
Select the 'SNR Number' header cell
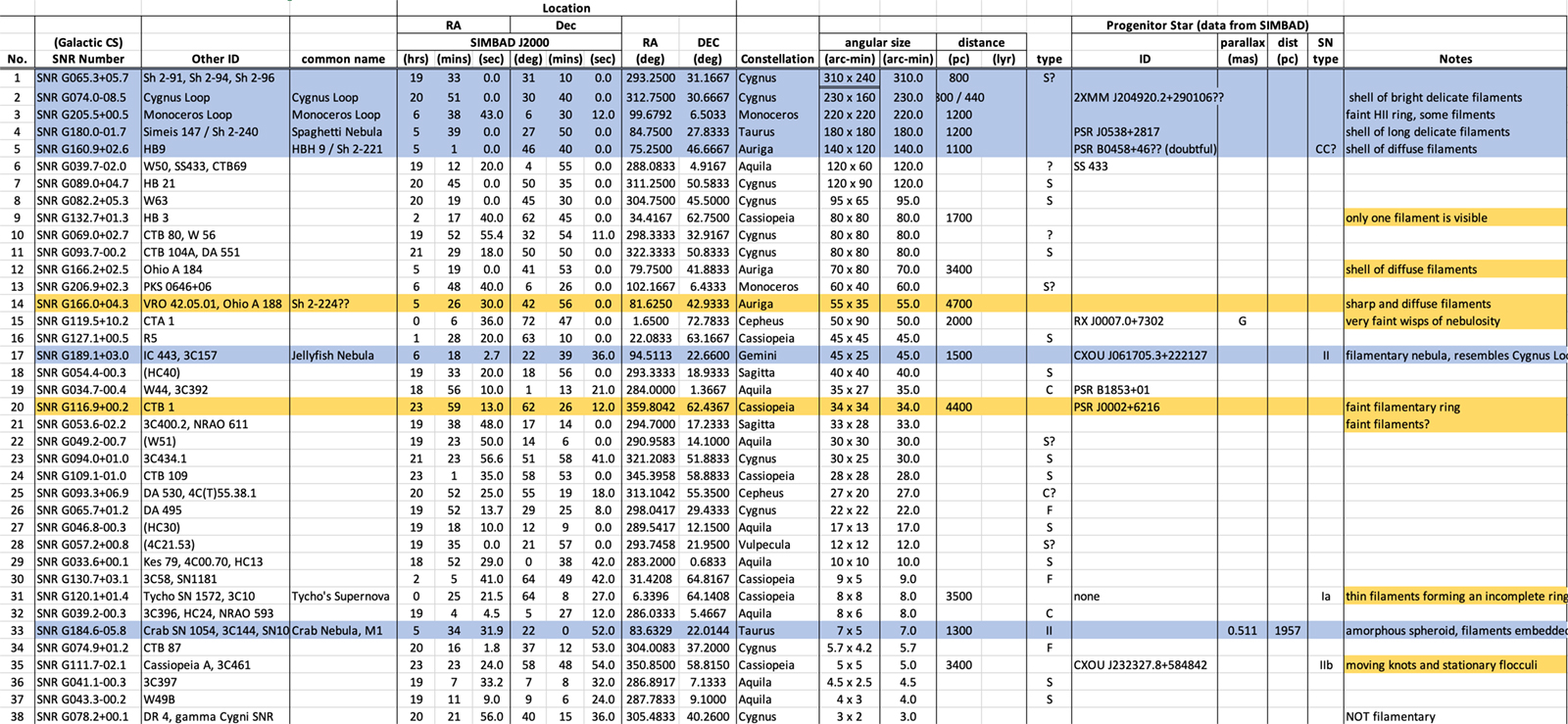point(88,59)
